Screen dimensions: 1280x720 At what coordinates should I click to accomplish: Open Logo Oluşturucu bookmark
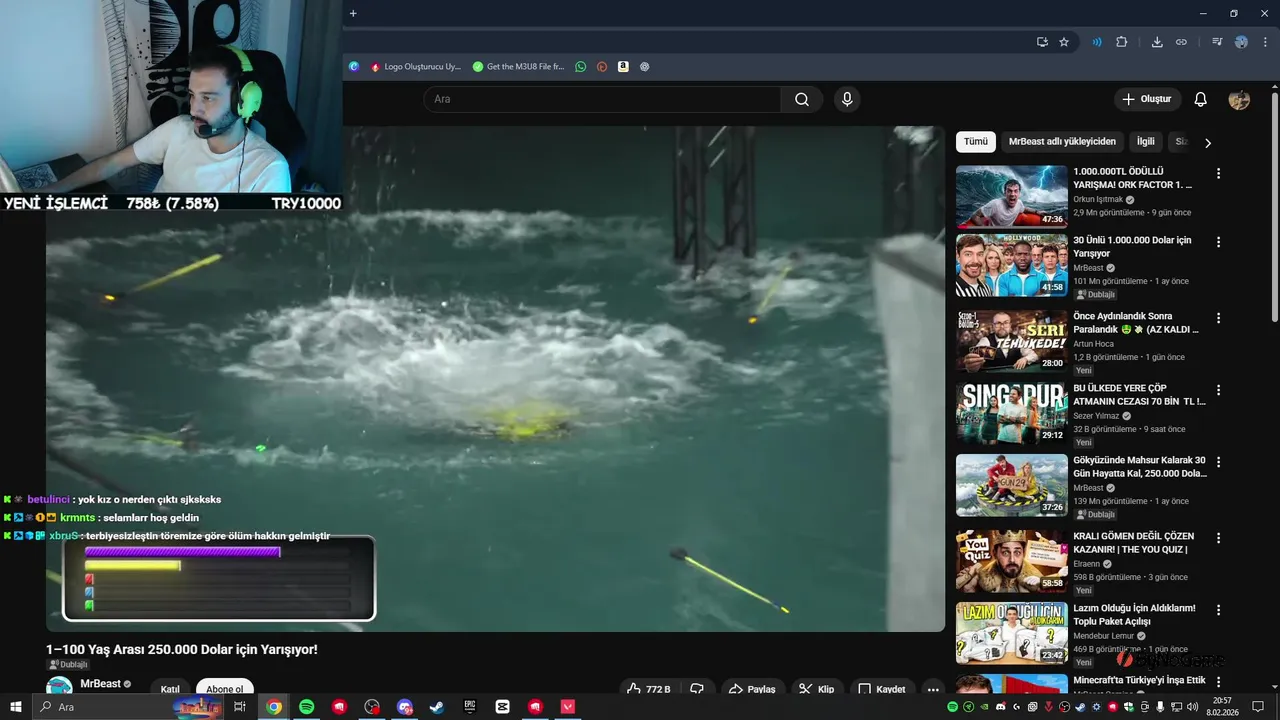coord(416,67)
